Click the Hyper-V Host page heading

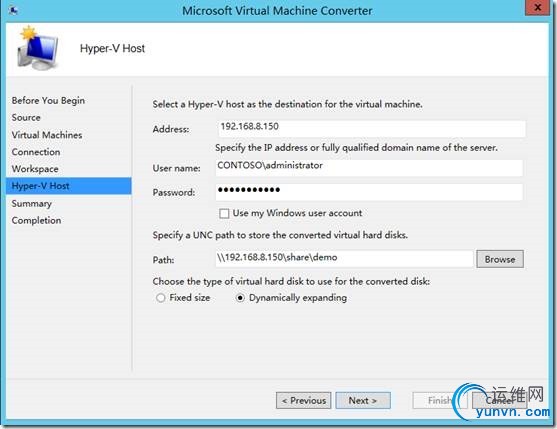coord(112,48)
